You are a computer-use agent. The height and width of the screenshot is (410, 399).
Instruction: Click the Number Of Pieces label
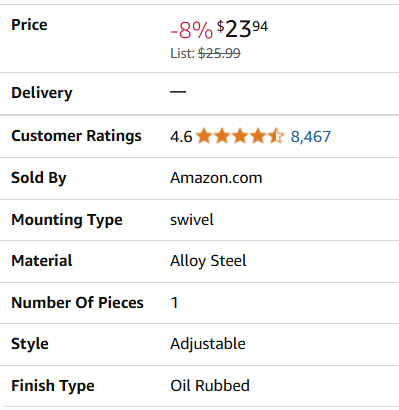[x=77, y=303]
